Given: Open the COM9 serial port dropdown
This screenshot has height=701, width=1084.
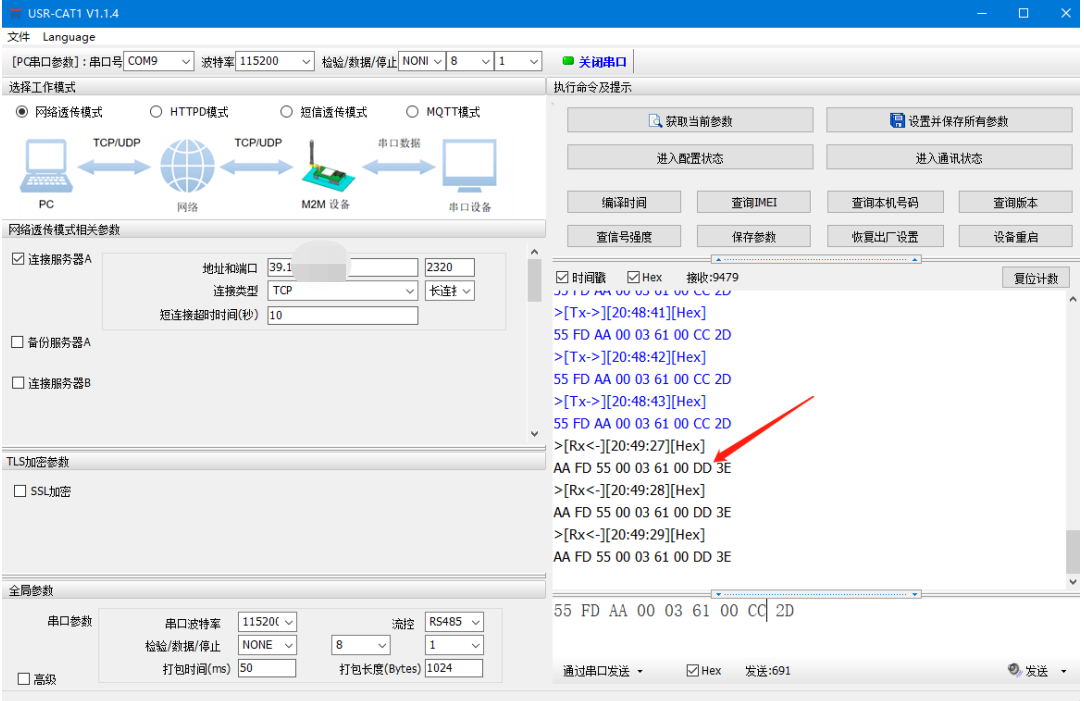Looking at the screenshot, I should [x=159, y=62].
